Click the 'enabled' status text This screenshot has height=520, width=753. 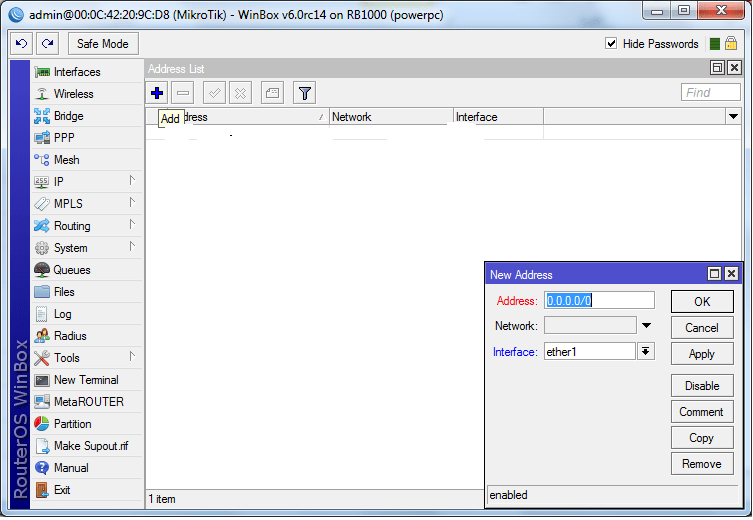click(x=508, y=495)
